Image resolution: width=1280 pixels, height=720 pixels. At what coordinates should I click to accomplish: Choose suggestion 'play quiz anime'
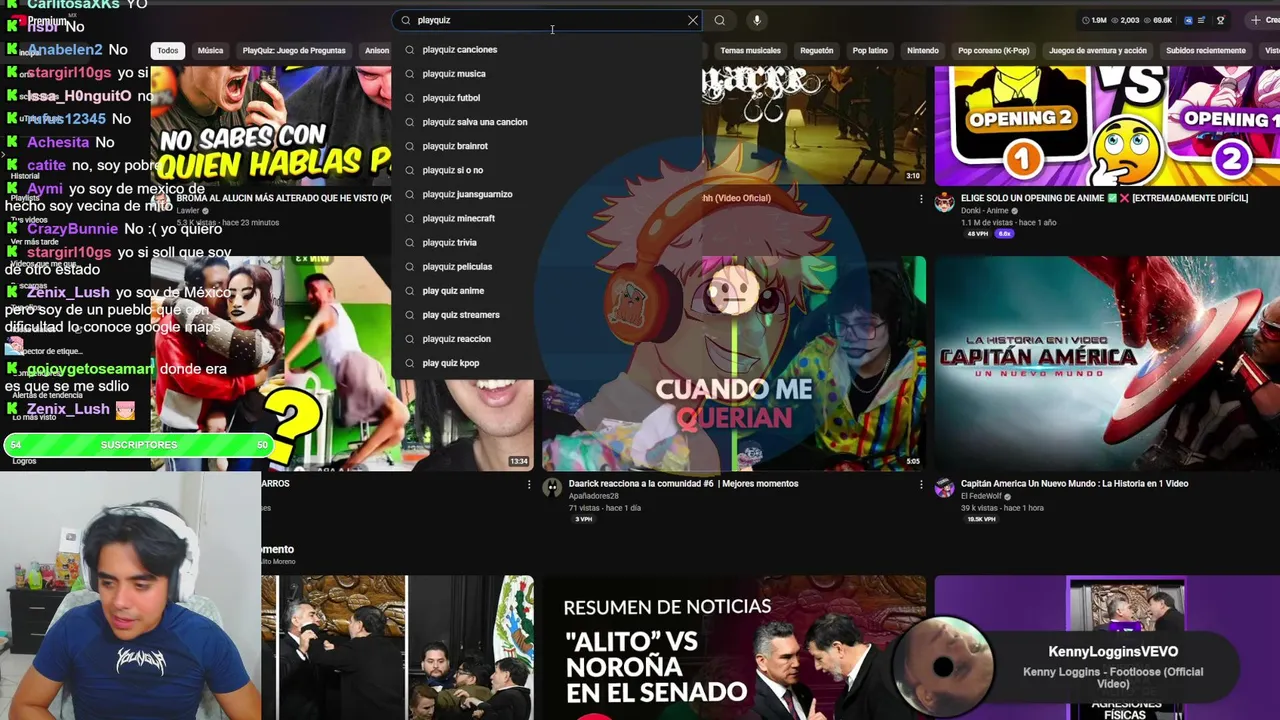tap(547, 290)
